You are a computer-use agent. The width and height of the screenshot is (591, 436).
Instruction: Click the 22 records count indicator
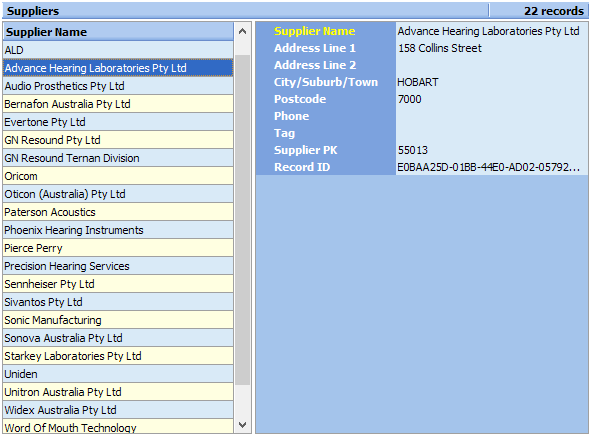click(554, 11)
